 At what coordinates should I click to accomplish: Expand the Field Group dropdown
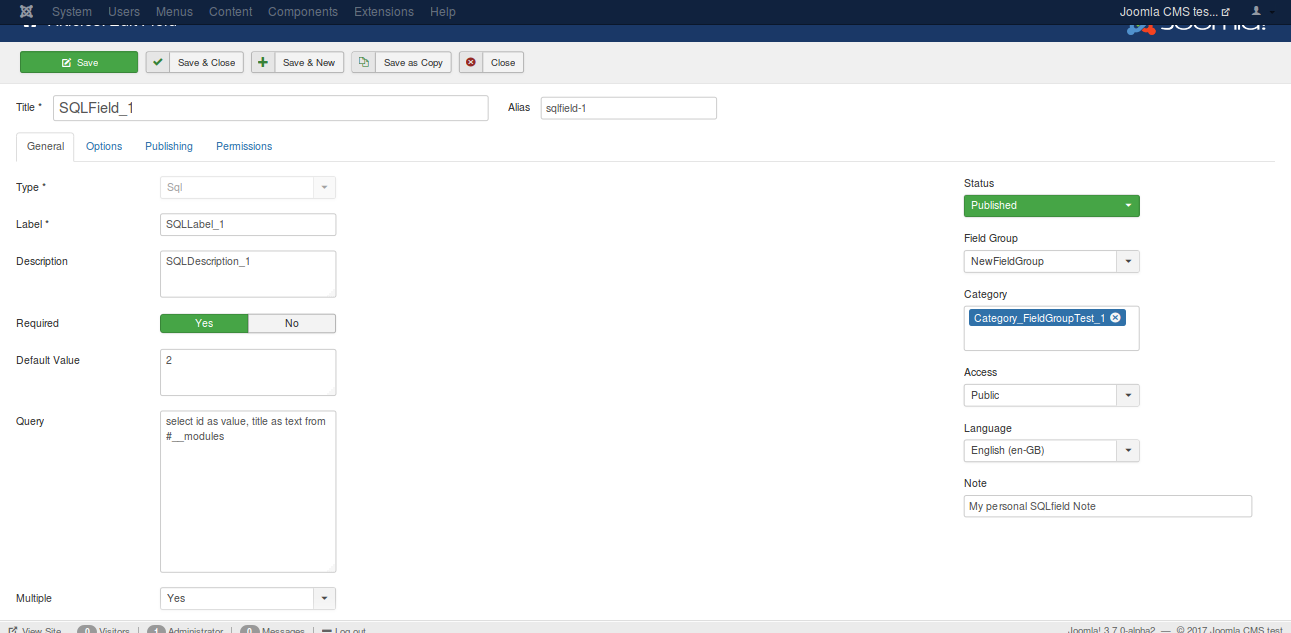click(1051, 261)
